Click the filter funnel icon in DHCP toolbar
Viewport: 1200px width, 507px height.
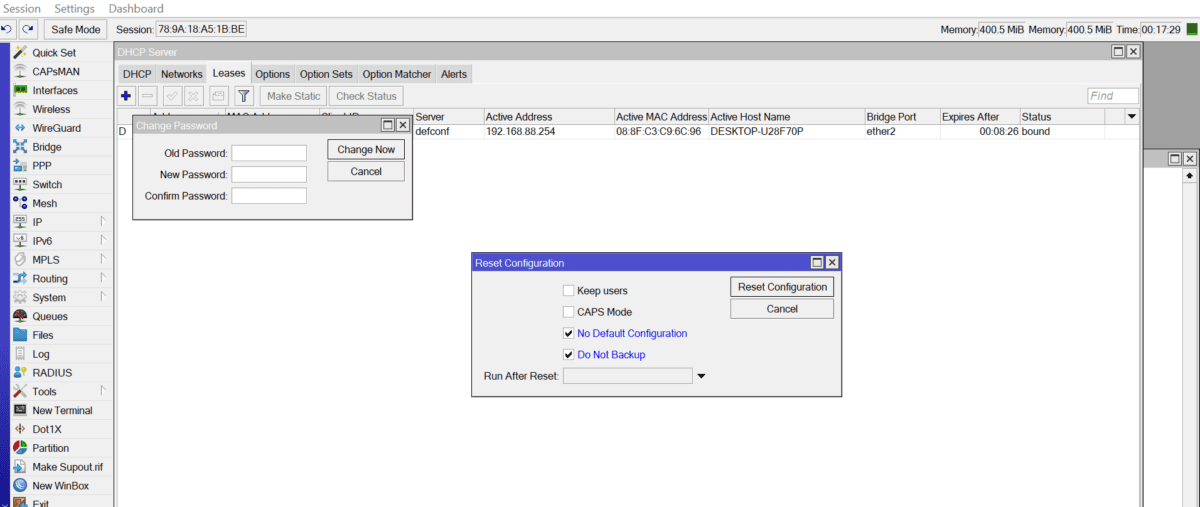[243, 96]
